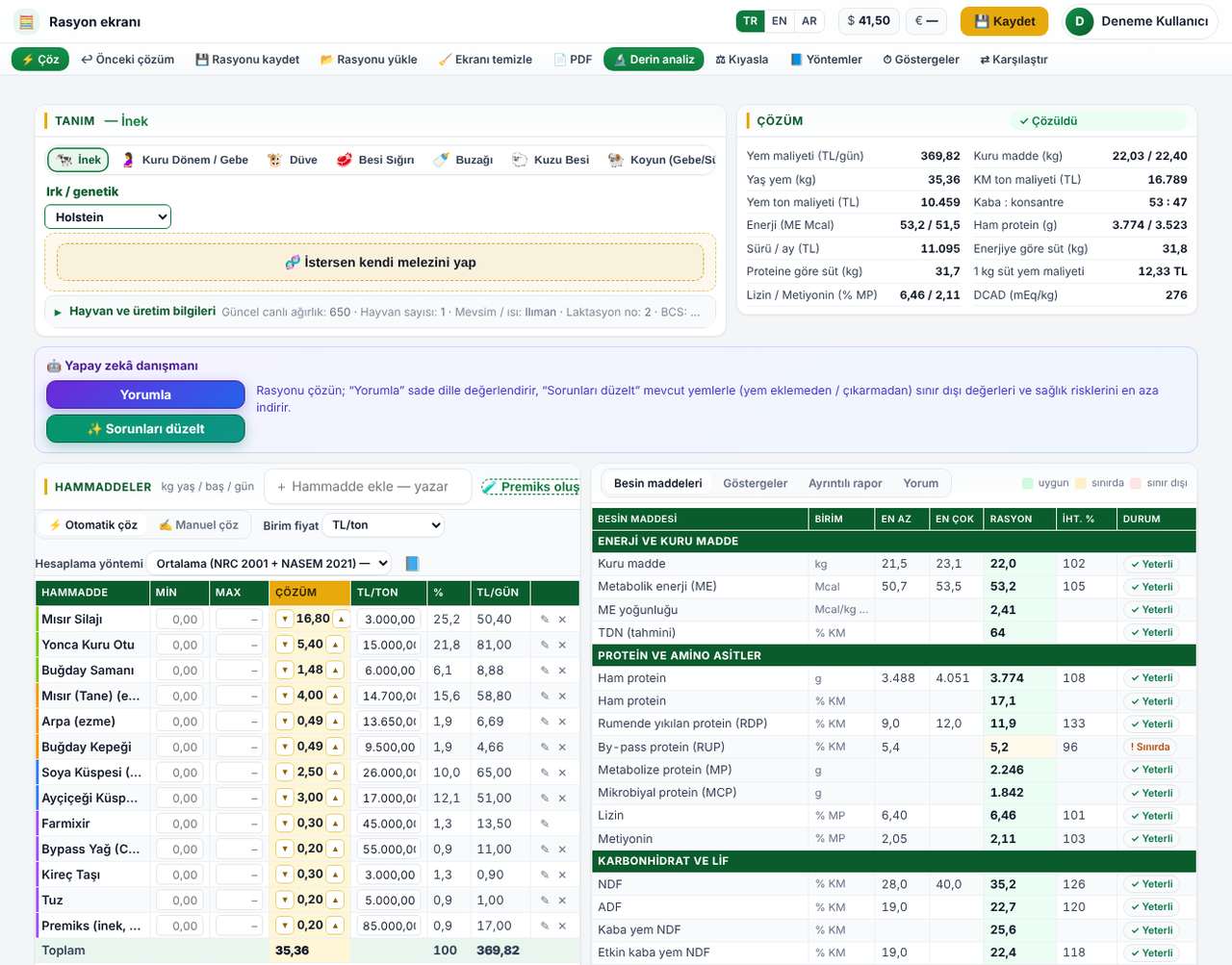1232x965 pixels.
Task: Click the Rasyon ekranı app logo icon
Action: point(26,21)
